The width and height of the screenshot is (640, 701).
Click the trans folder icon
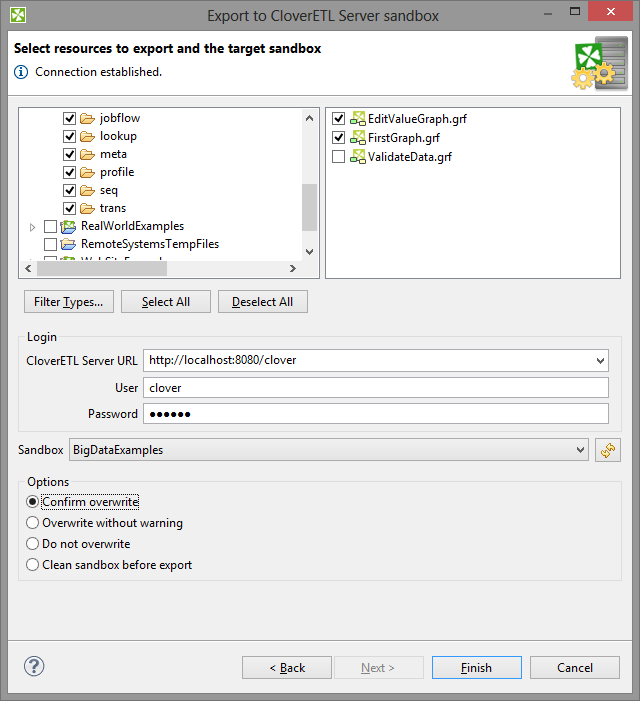click(88, 208)
